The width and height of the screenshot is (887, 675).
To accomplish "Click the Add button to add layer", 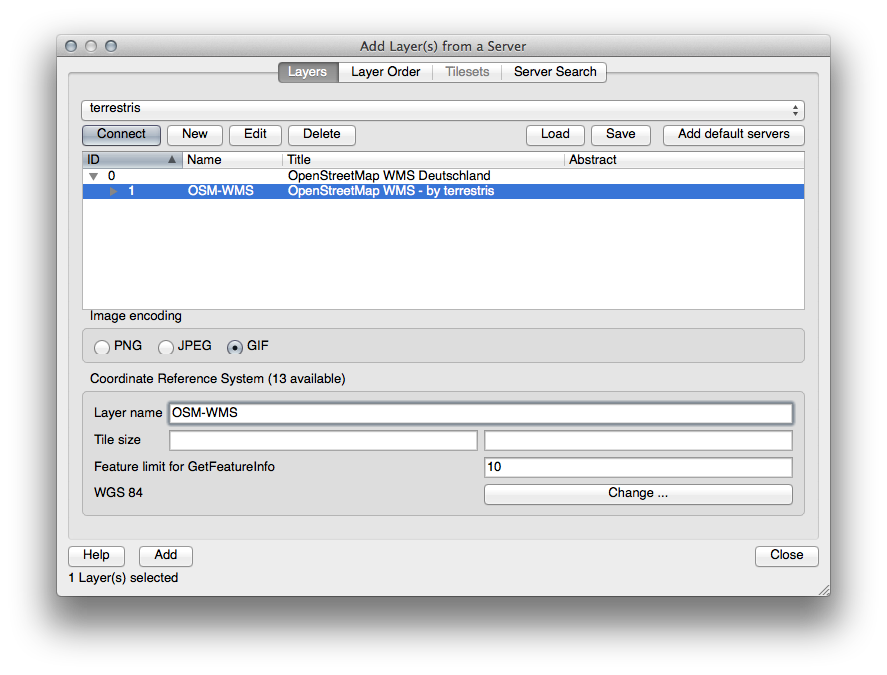I will [165, 555].
